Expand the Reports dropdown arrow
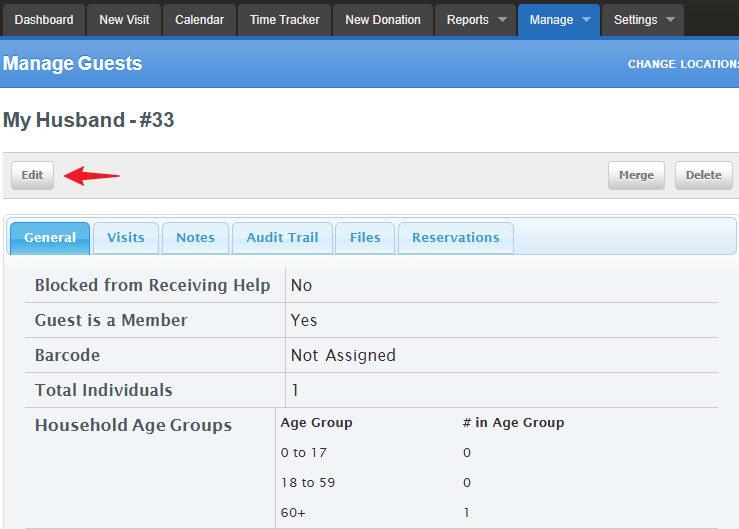Viewport: 739px width, 529px height. [x=502, y=20]
